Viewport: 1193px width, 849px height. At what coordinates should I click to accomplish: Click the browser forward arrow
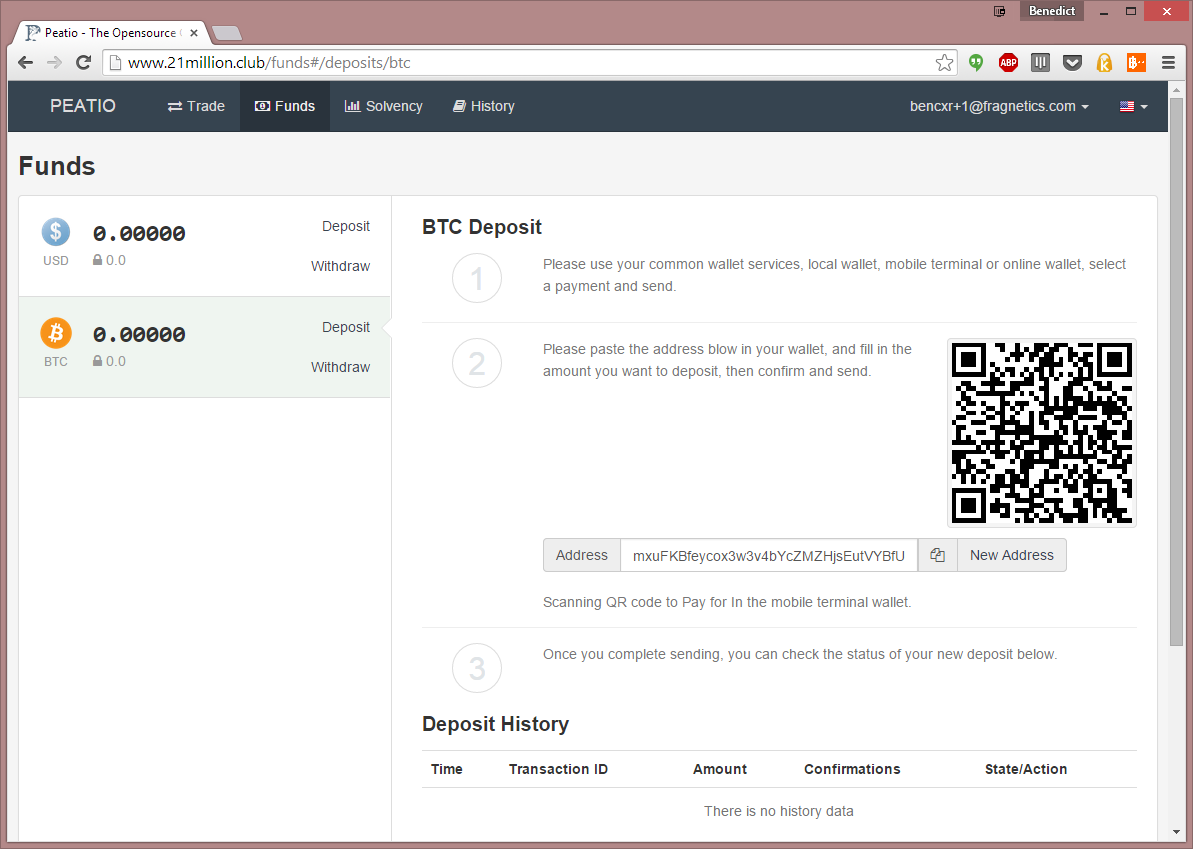[54, 62]
